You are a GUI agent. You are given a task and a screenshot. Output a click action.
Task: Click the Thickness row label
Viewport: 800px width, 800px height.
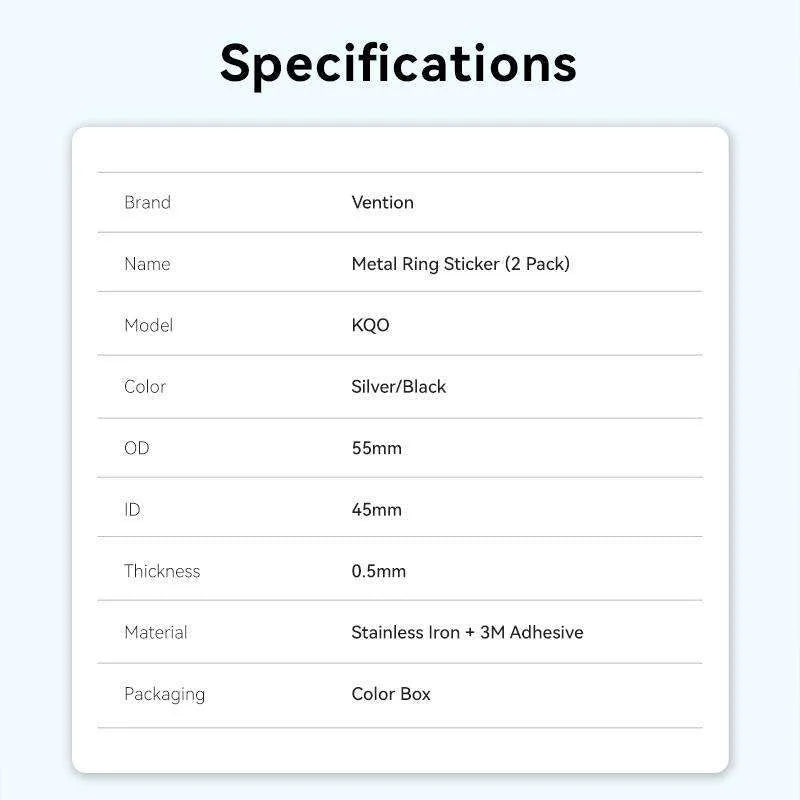pos(162,571)
